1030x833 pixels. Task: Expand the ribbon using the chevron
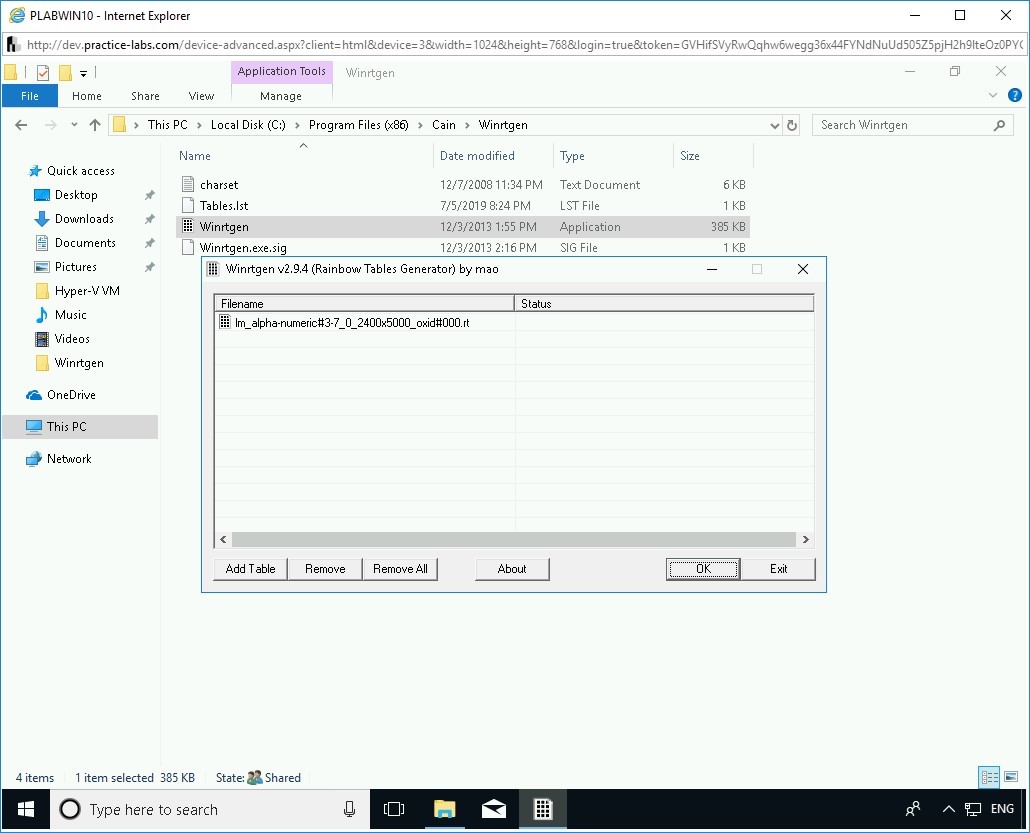[x=992, y=95]
